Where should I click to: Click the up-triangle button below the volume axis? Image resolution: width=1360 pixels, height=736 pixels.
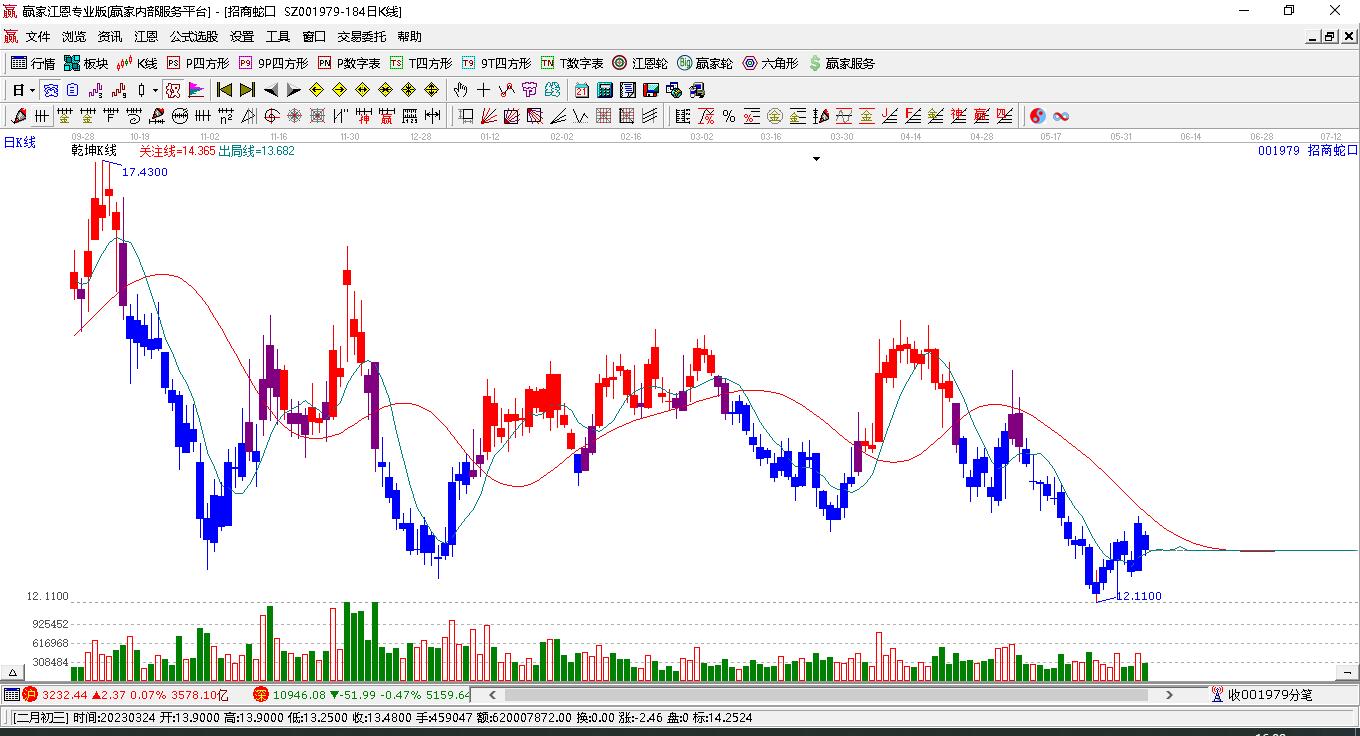point(14,671)
